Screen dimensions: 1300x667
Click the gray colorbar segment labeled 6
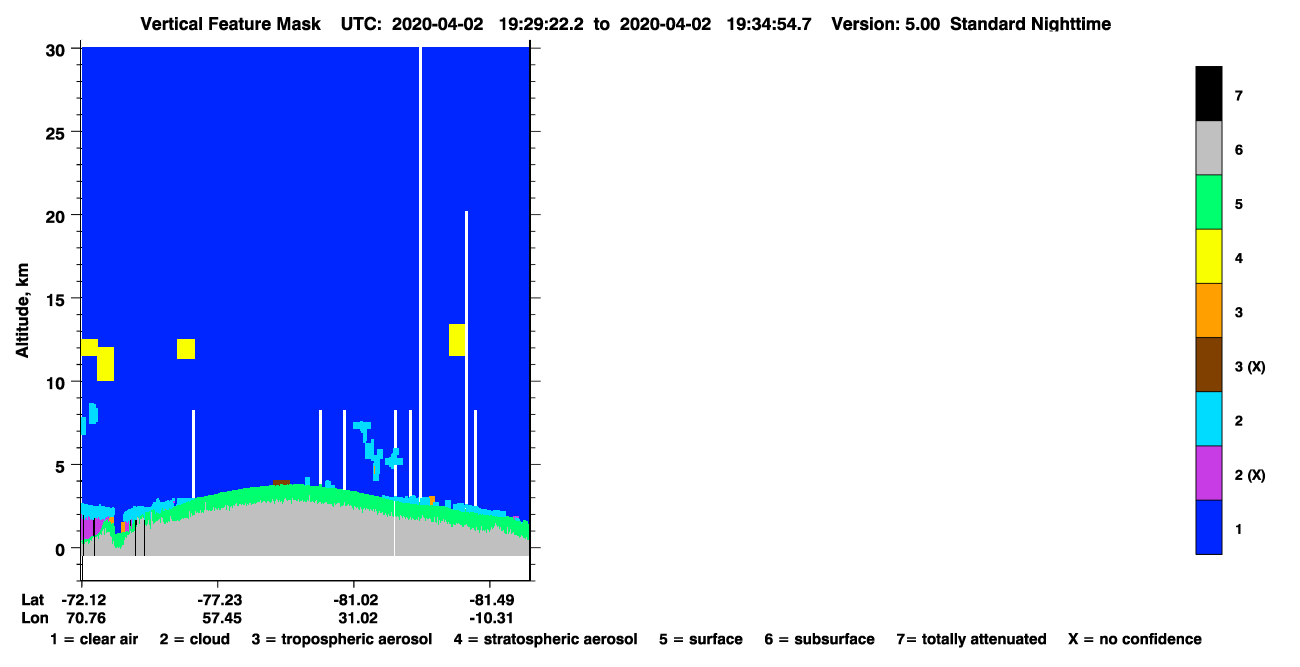pos(1208,148)
